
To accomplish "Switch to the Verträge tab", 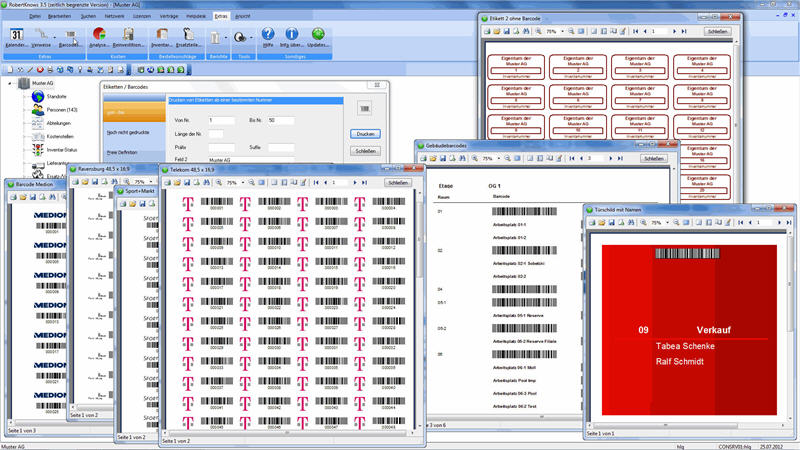I will click(169, 16).
